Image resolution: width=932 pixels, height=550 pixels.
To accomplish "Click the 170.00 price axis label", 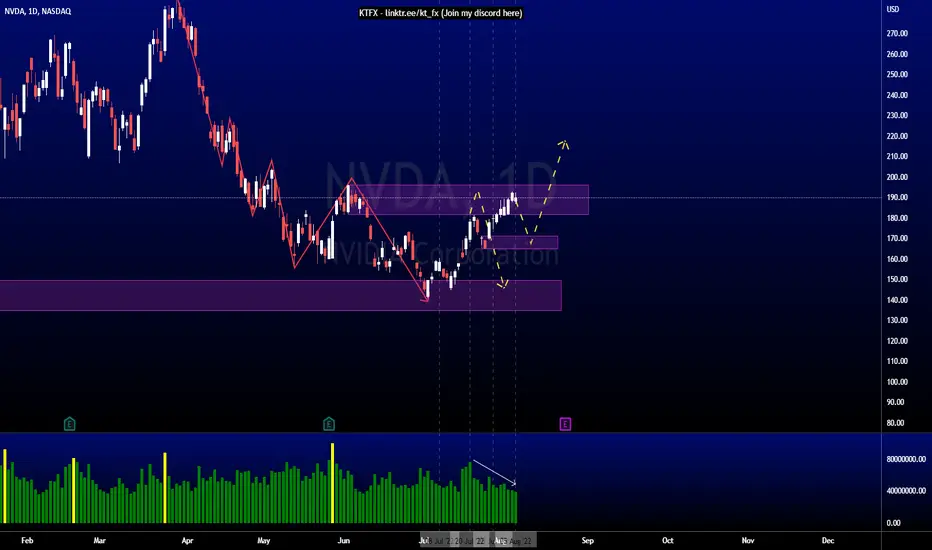I will click(897, 238).
